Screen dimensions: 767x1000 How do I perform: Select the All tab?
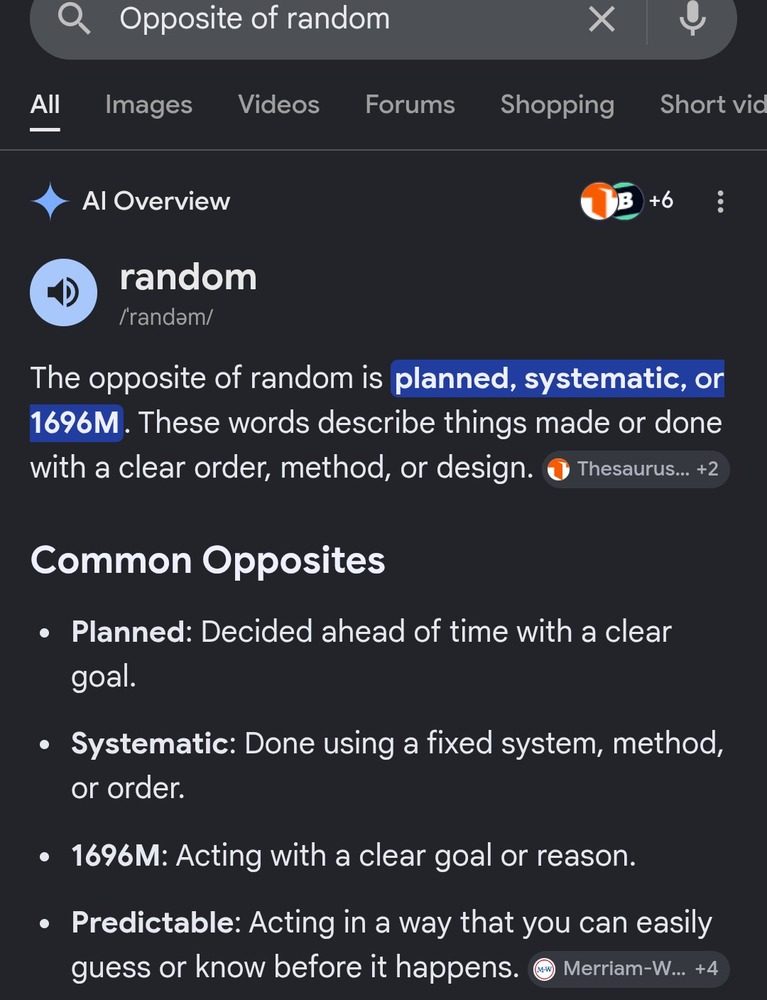click(x=45, y=105)
